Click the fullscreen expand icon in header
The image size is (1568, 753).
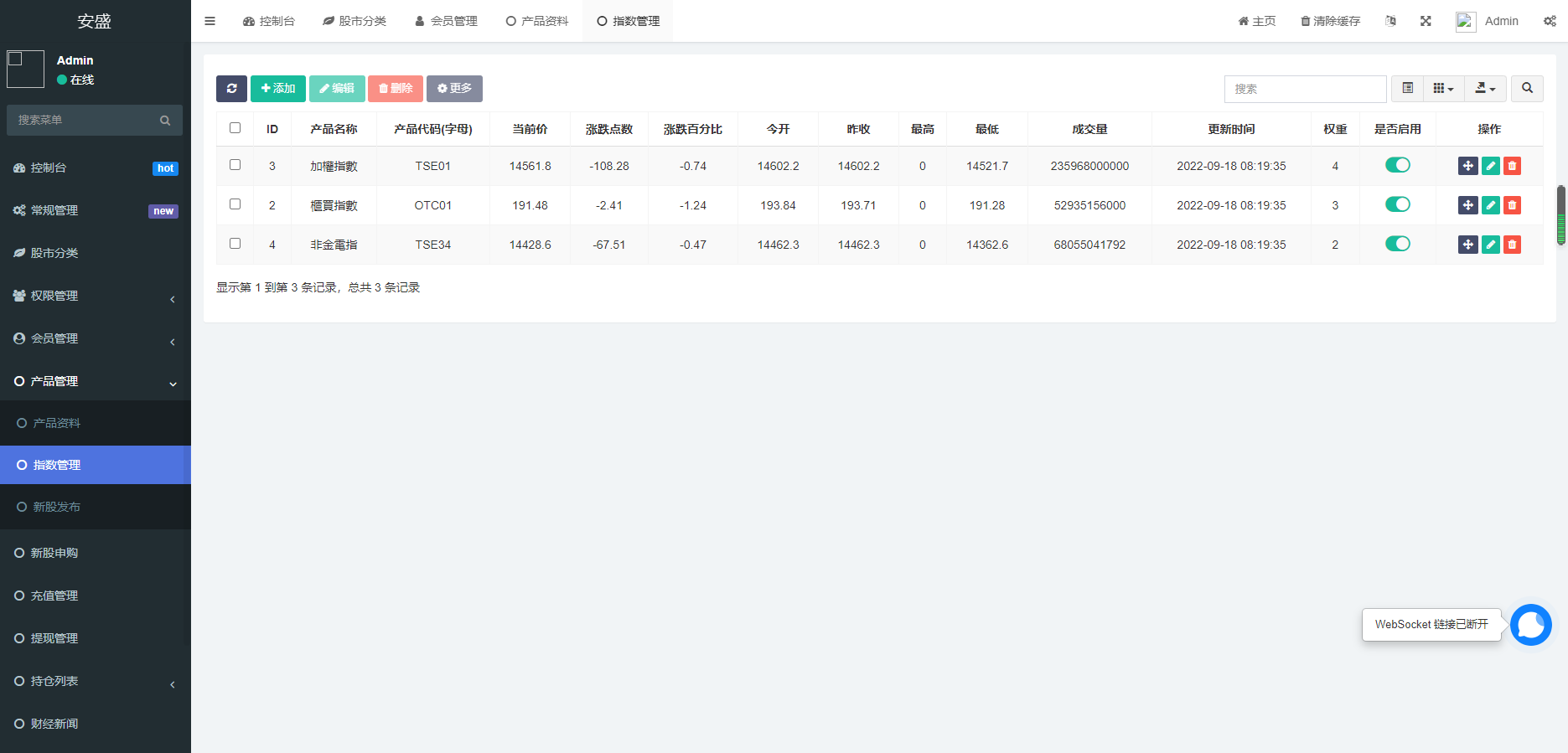coord(1426,21)
